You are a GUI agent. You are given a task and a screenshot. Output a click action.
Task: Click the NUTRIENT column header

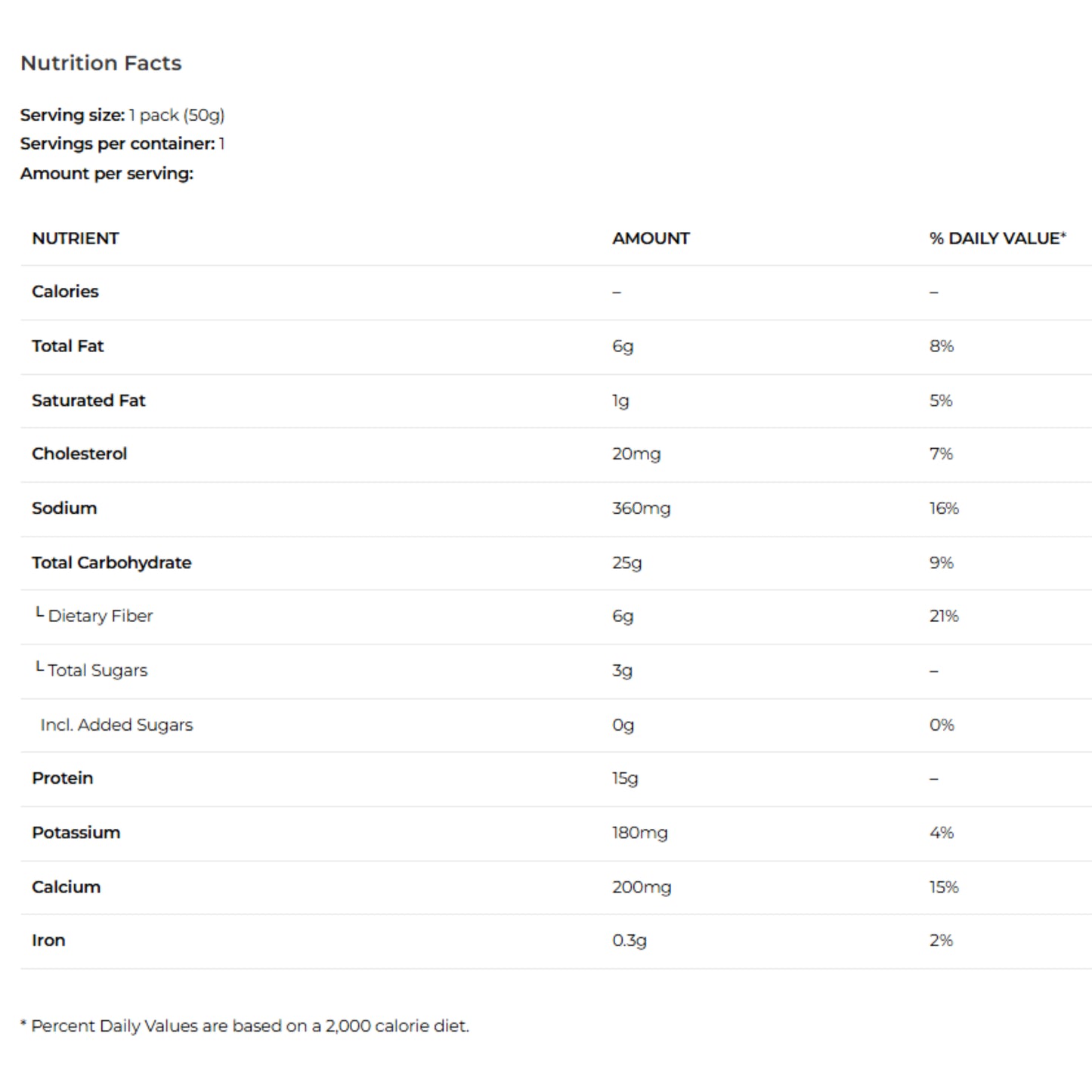(x=76, y=238)
